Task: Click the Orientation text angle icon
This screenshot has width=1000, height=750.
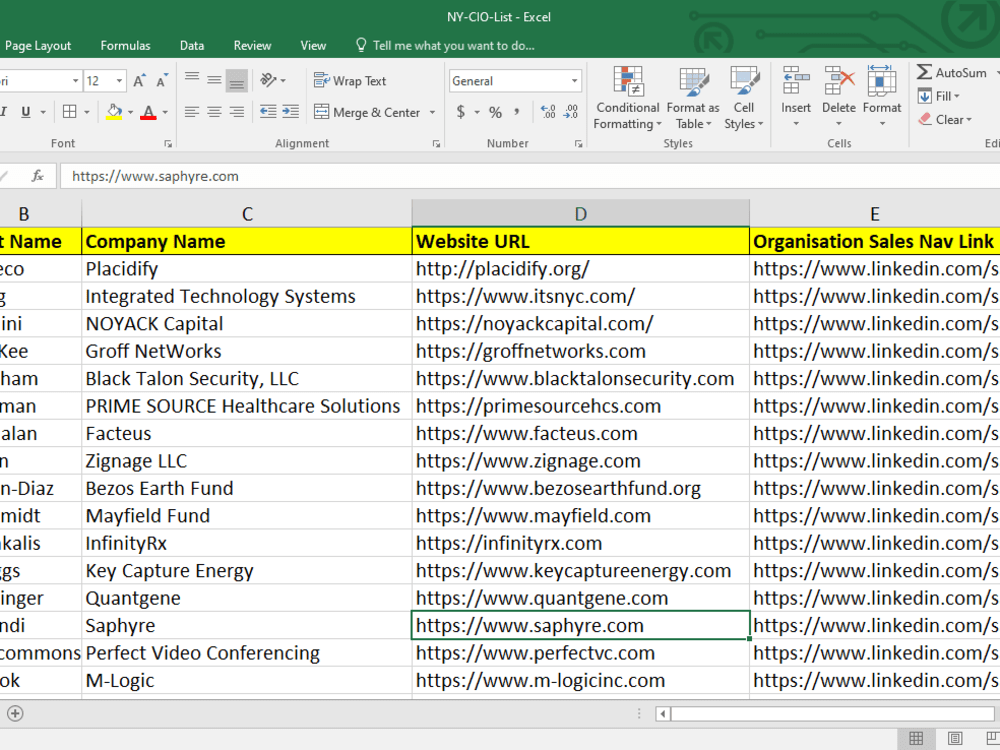Action: coord(268,80)
